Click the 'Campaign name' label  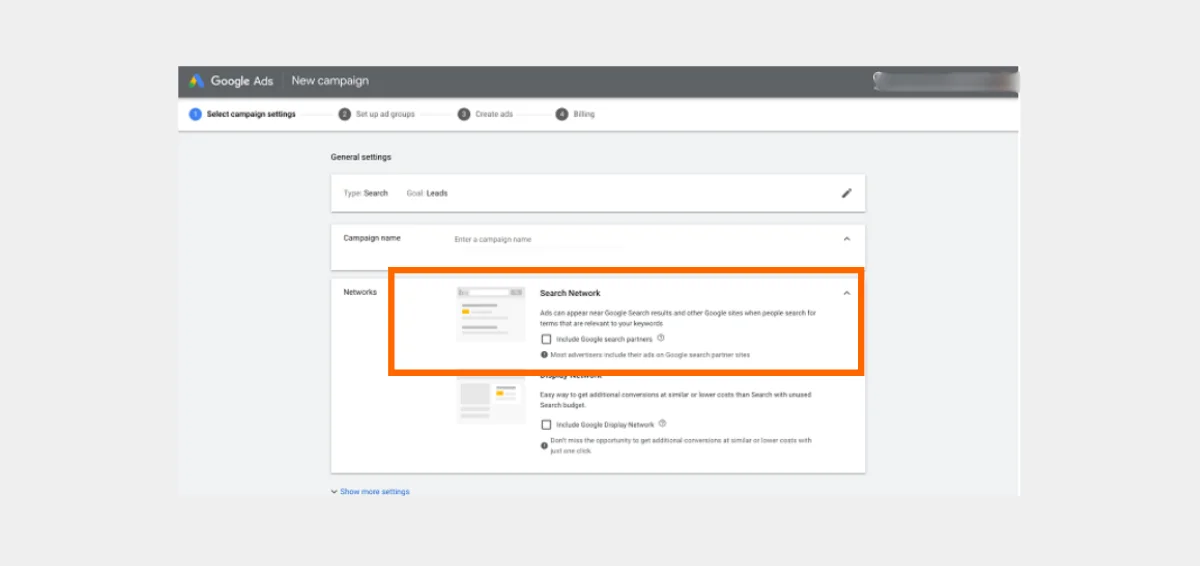(x=372, y=238)
